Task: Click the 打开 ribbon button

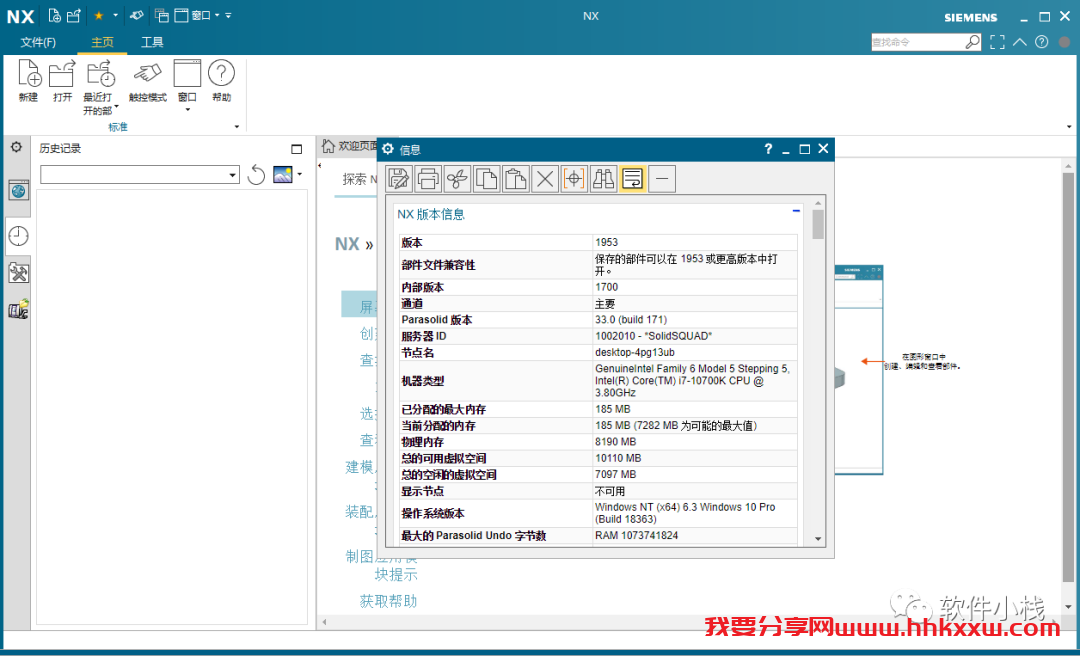Action: click(x=63, y=82)
